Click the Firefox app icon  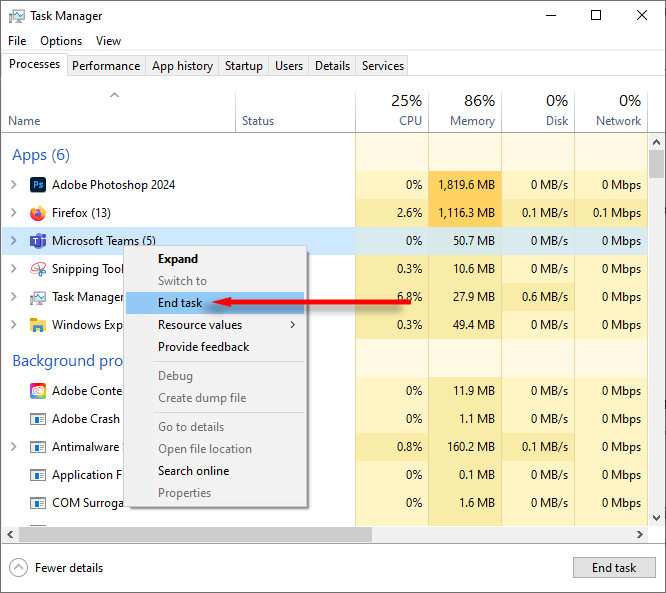coord(38,213)
